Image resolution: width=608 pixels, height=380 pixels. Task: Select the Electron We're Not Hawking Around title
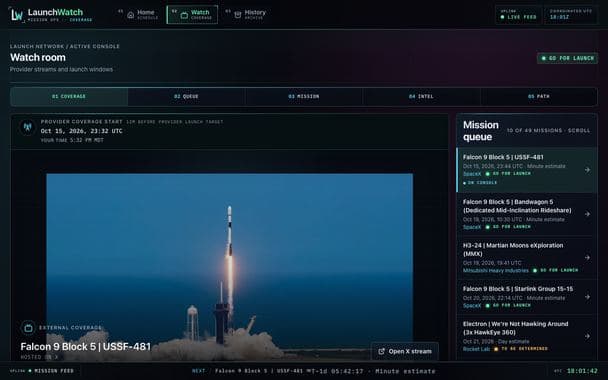[515, 328]
